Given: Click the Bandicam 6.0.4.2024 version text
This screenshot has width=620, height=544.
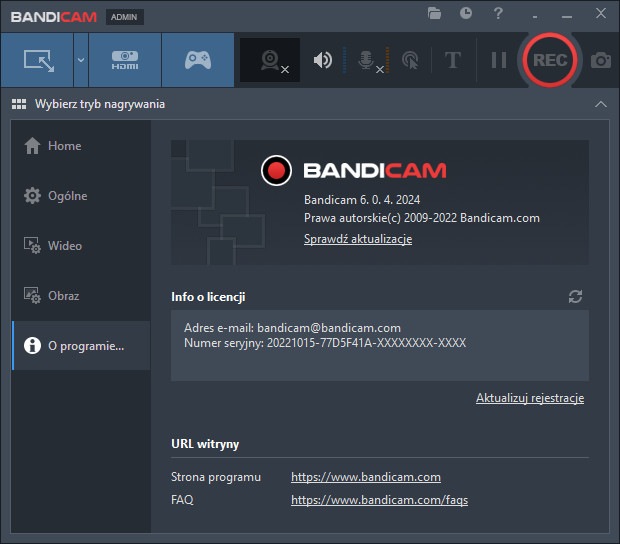Looking at the screenshot, I should tap(362, 200).
